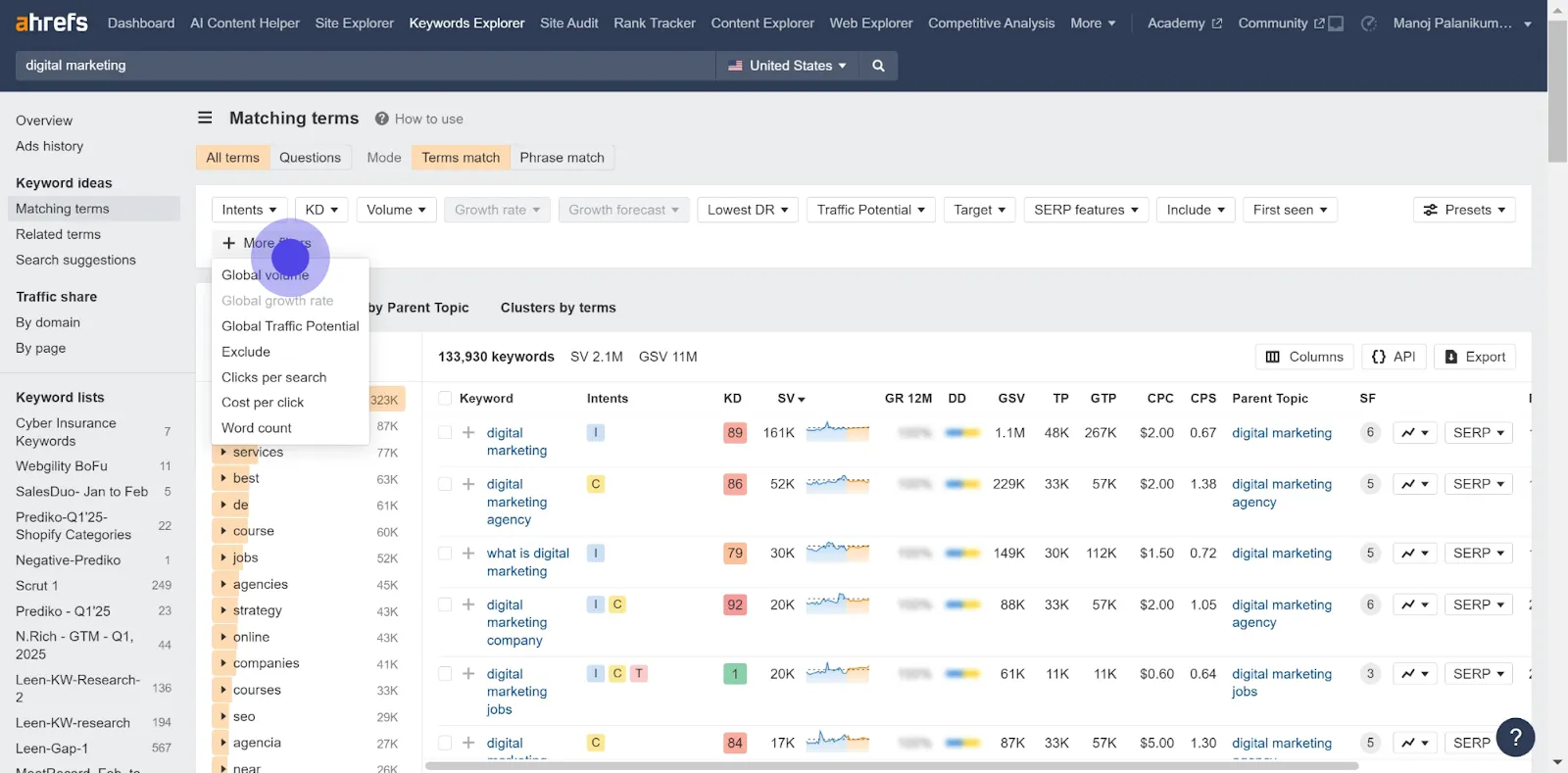Click the Ahrefs logo
This screenshot has height=773, width=1568.
(52, 22)
